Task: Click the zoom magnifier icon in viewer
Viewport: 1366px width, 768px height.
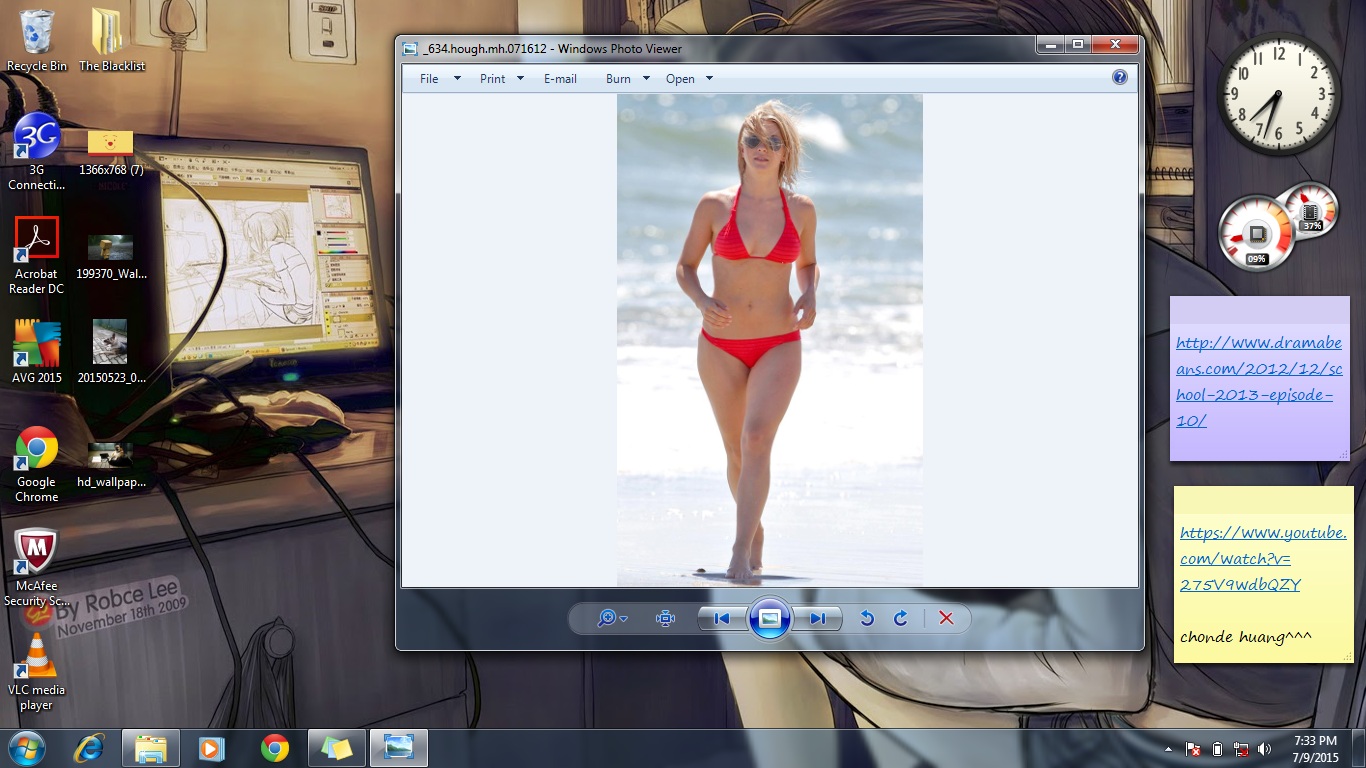Action: coord(607,619)
